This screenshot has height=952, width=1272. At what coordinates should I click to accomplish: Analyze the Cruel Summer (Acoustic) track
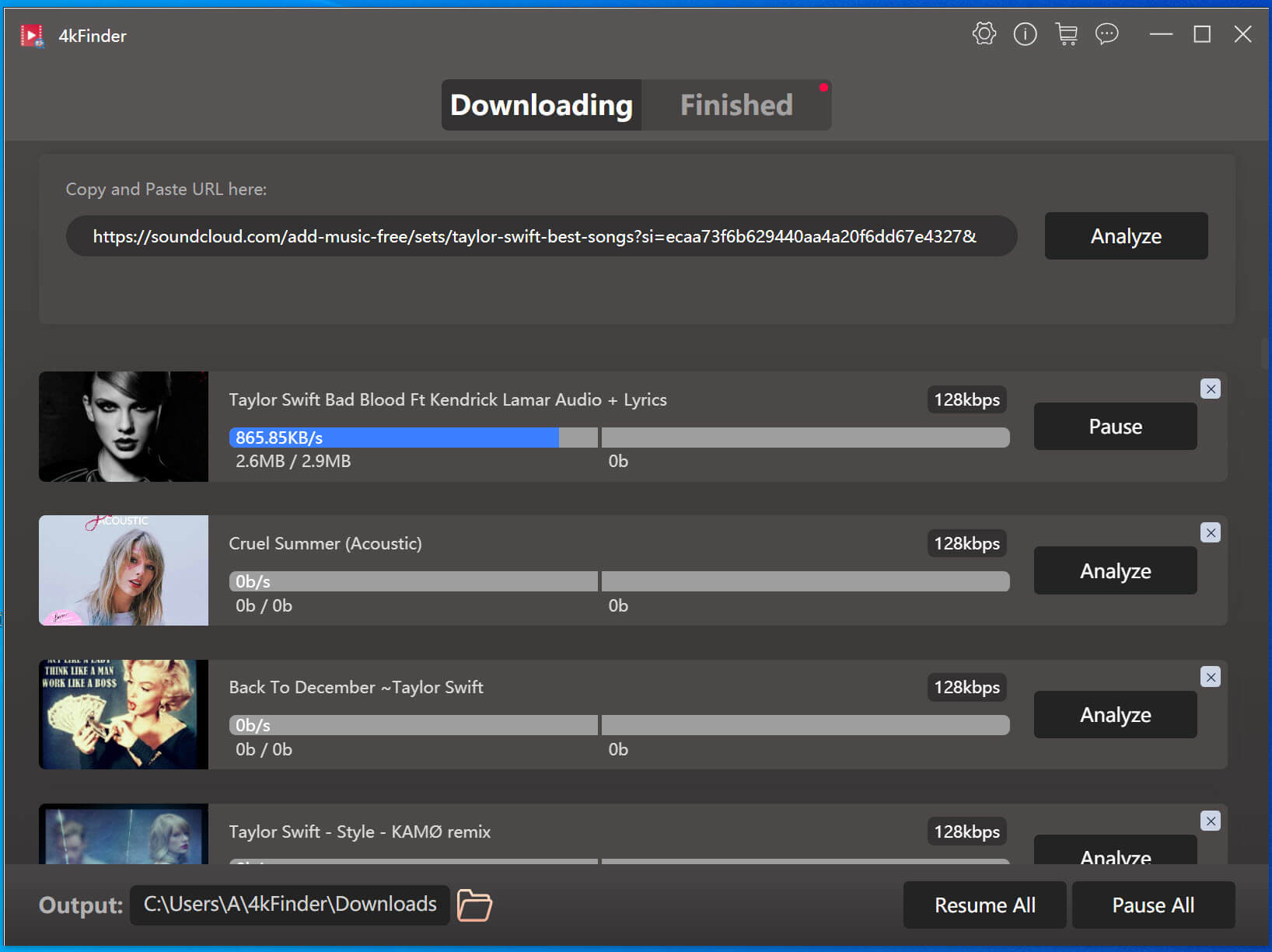(x=1114, y=571)
